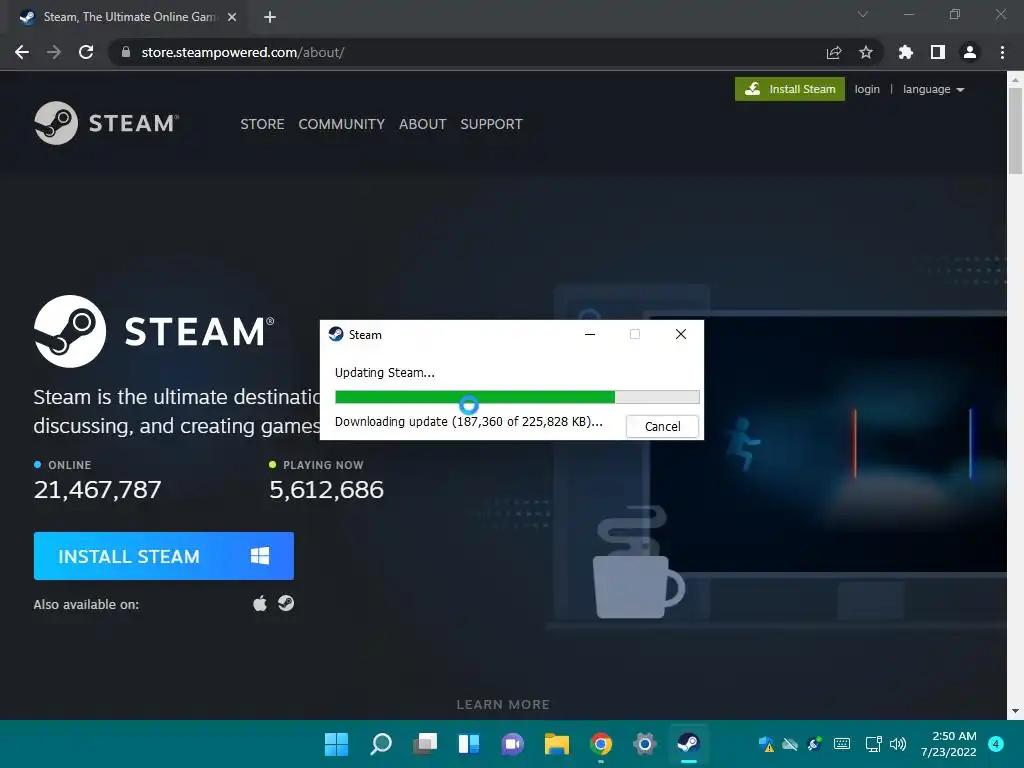Click the Steam logo in the header
Viewport: 1024px width, 768px height.
(x=106, y=123)
